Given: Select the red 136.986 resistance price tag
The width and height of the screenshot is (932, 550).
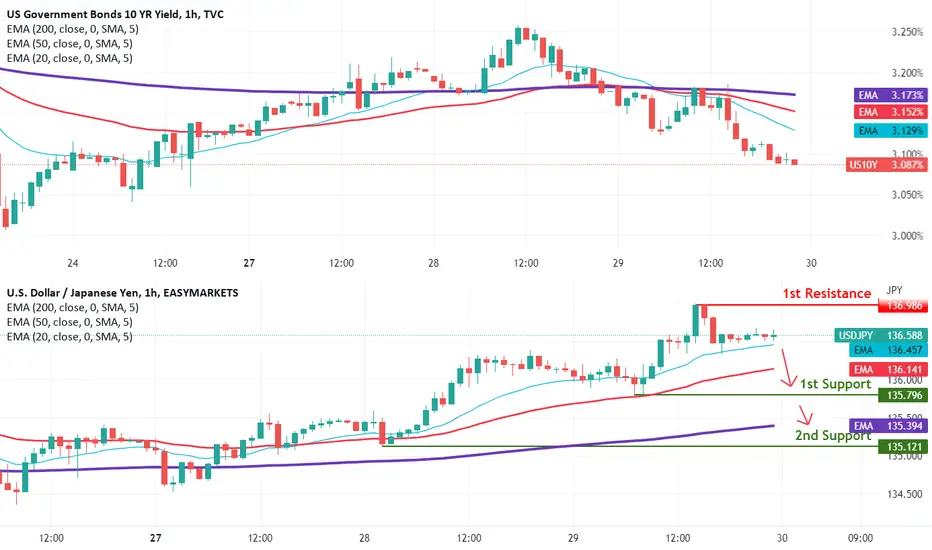Looking at the screenshot, I should click(902, 306).
